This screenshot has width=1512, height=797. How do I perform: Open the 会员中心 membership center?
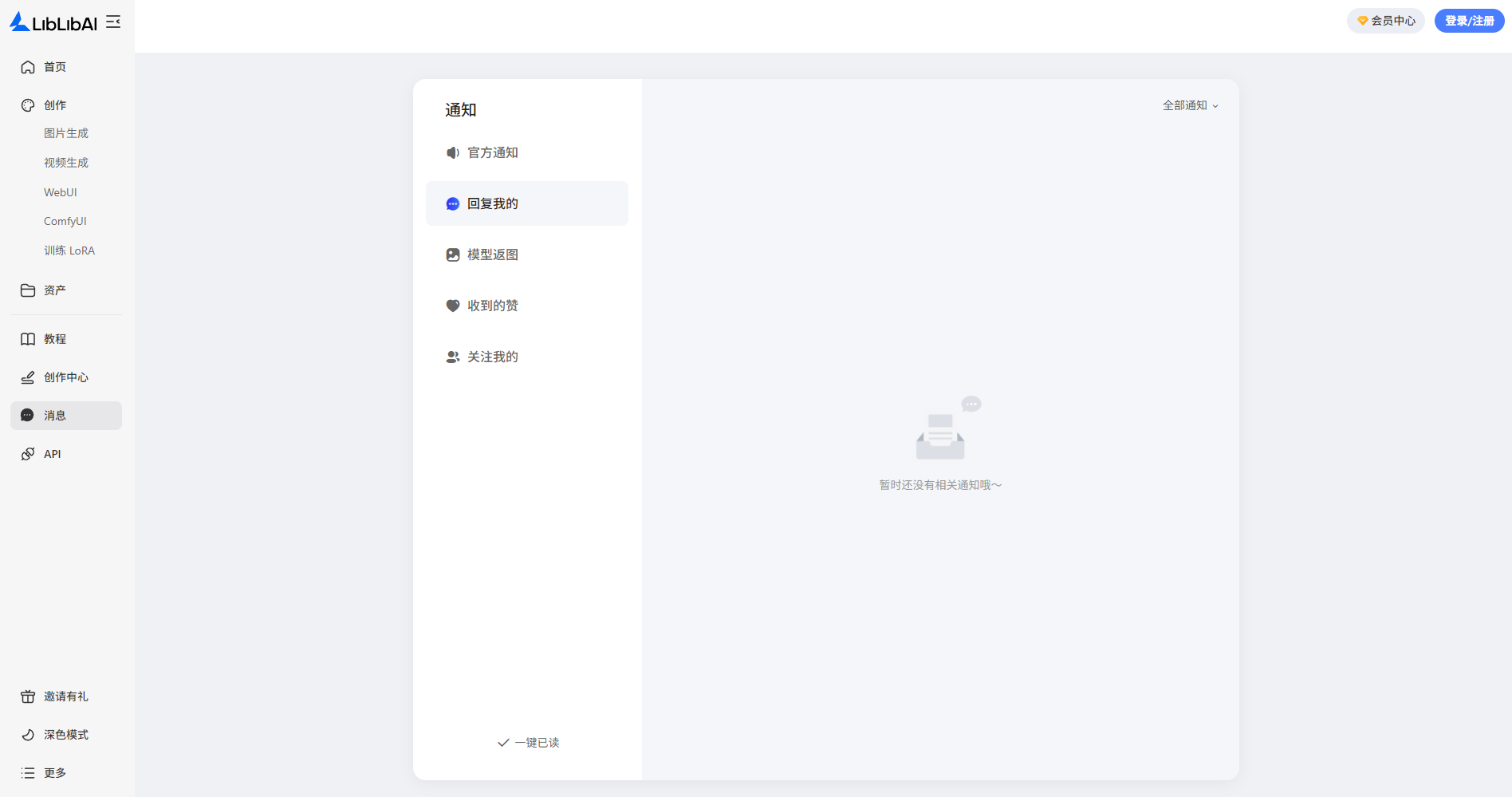(1386, 21)
